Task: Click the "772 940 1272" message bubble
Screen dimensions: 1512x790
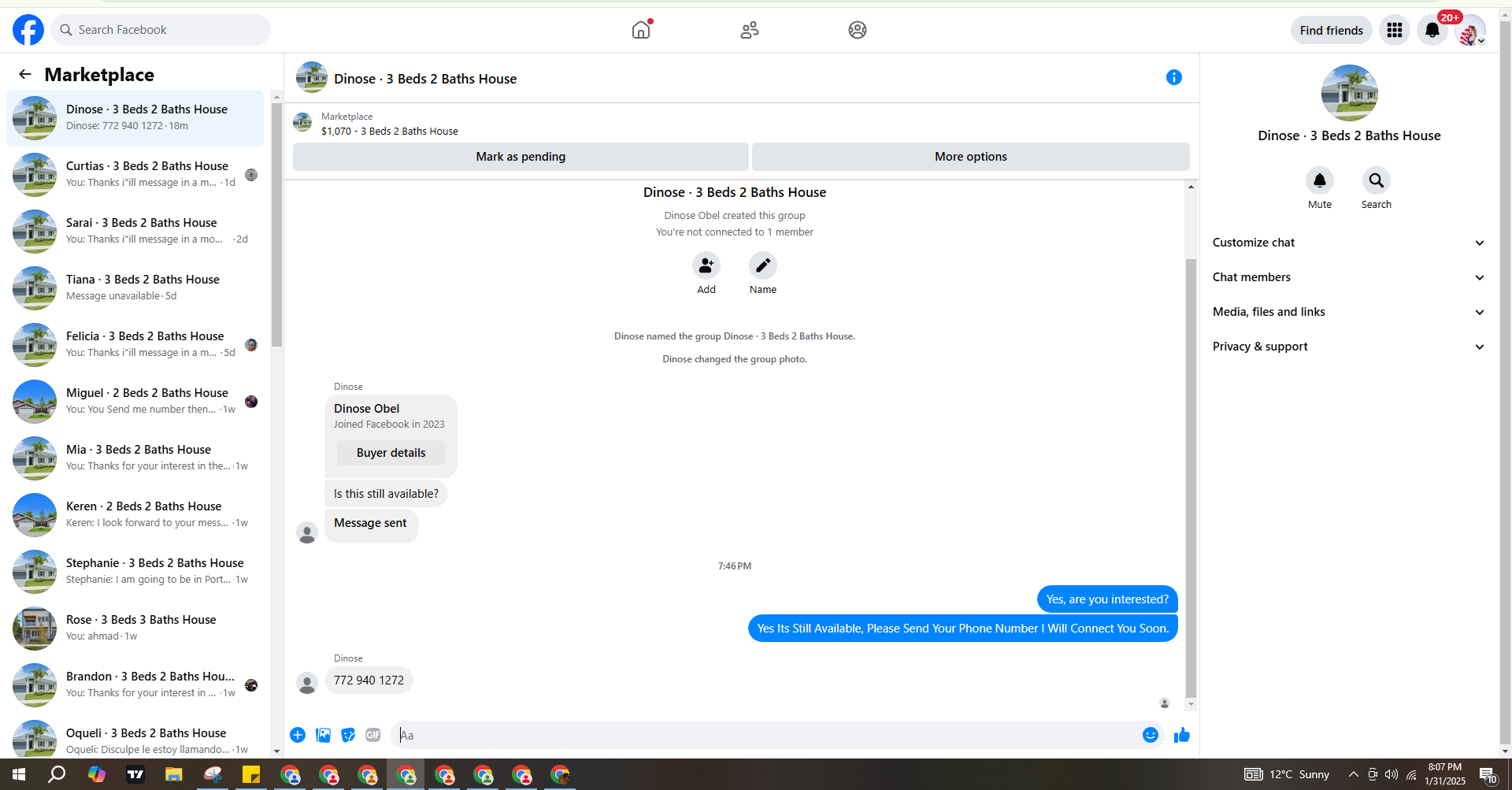Action: [x=369, y=681]
